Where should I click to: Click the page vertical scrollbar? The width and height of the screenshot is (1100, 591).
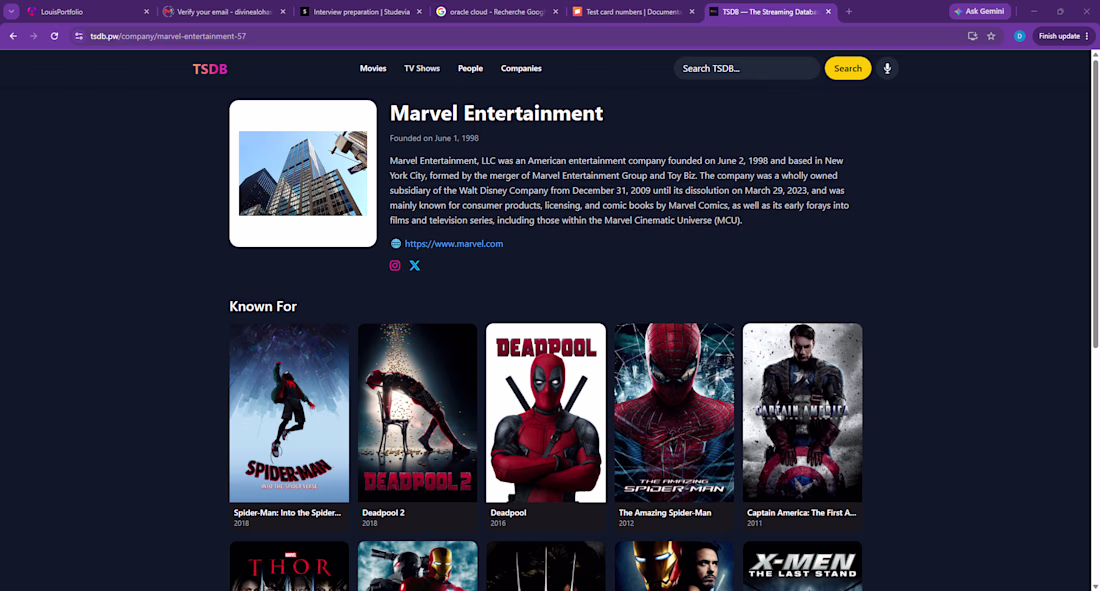point(1095,206)
